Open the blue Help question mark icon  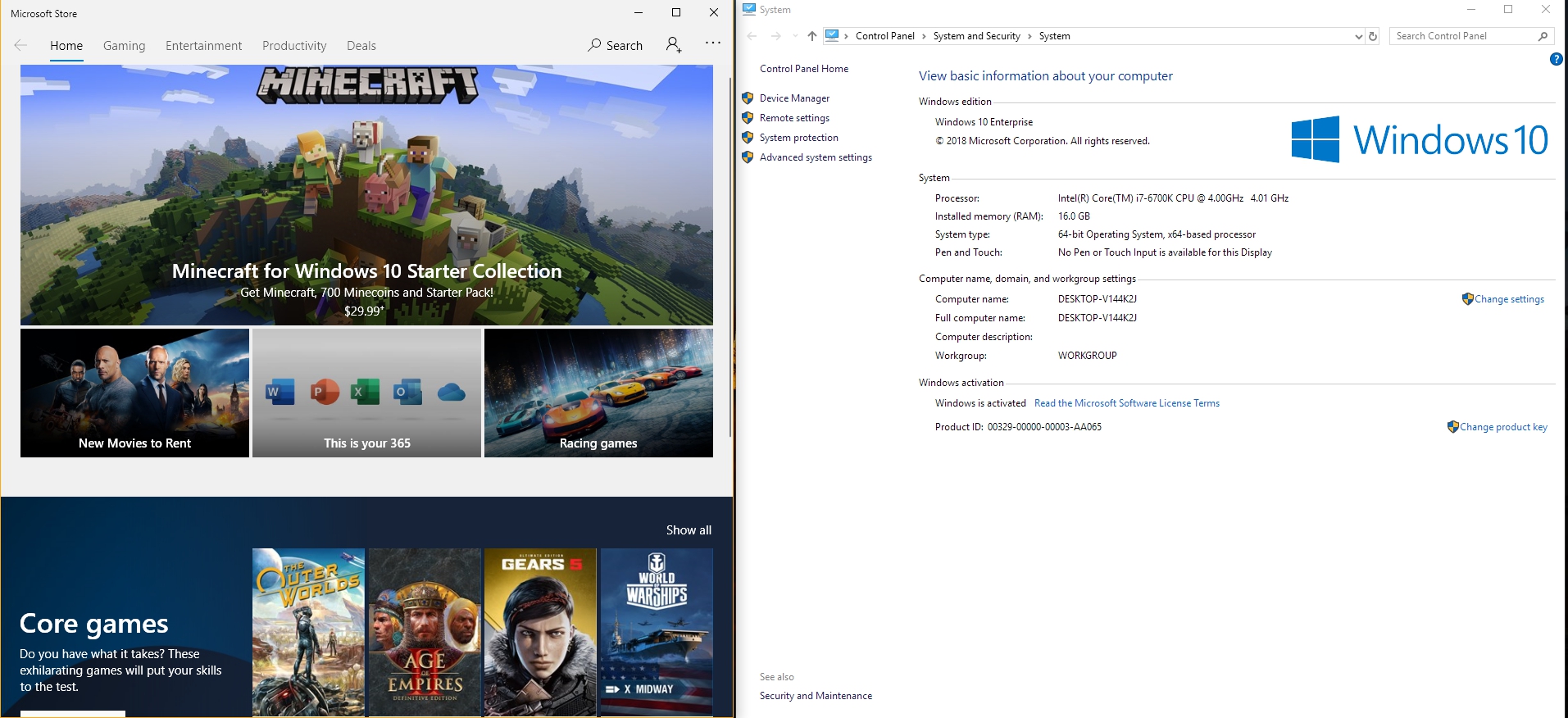1556,59
